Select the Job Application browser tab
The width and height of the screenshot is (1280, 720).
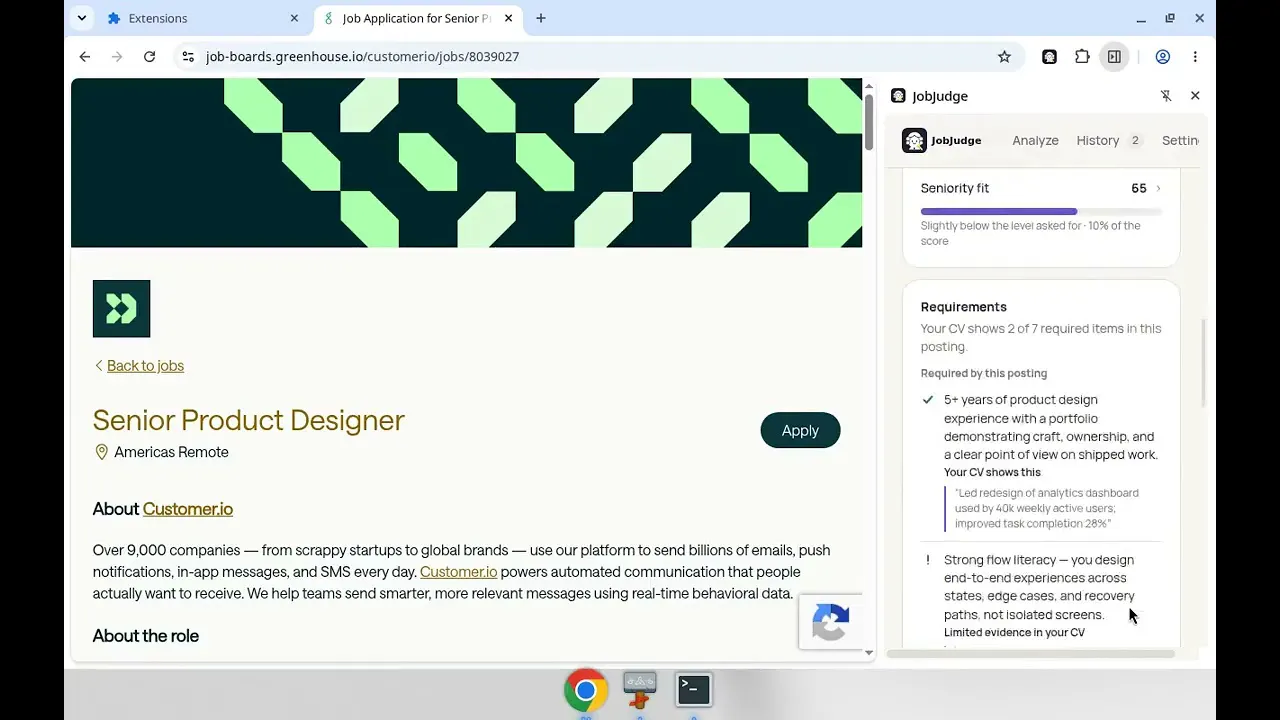(x=417, y=18)
